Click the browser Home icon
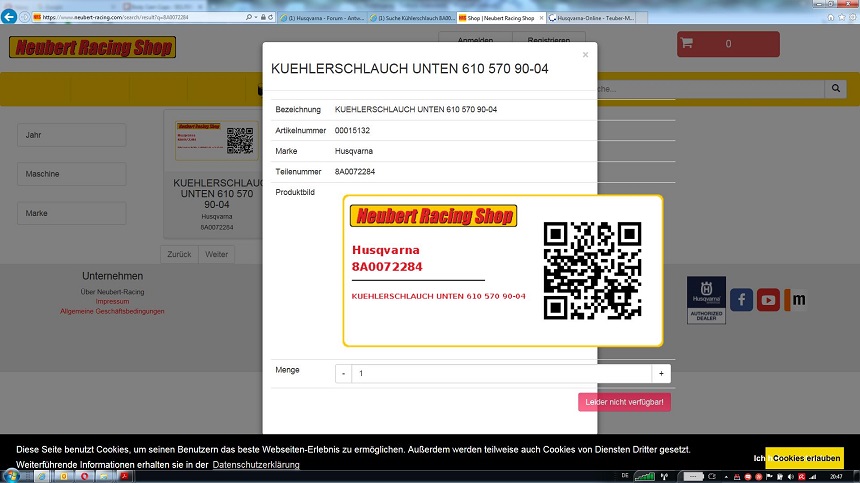 click(x=830, y=18)
